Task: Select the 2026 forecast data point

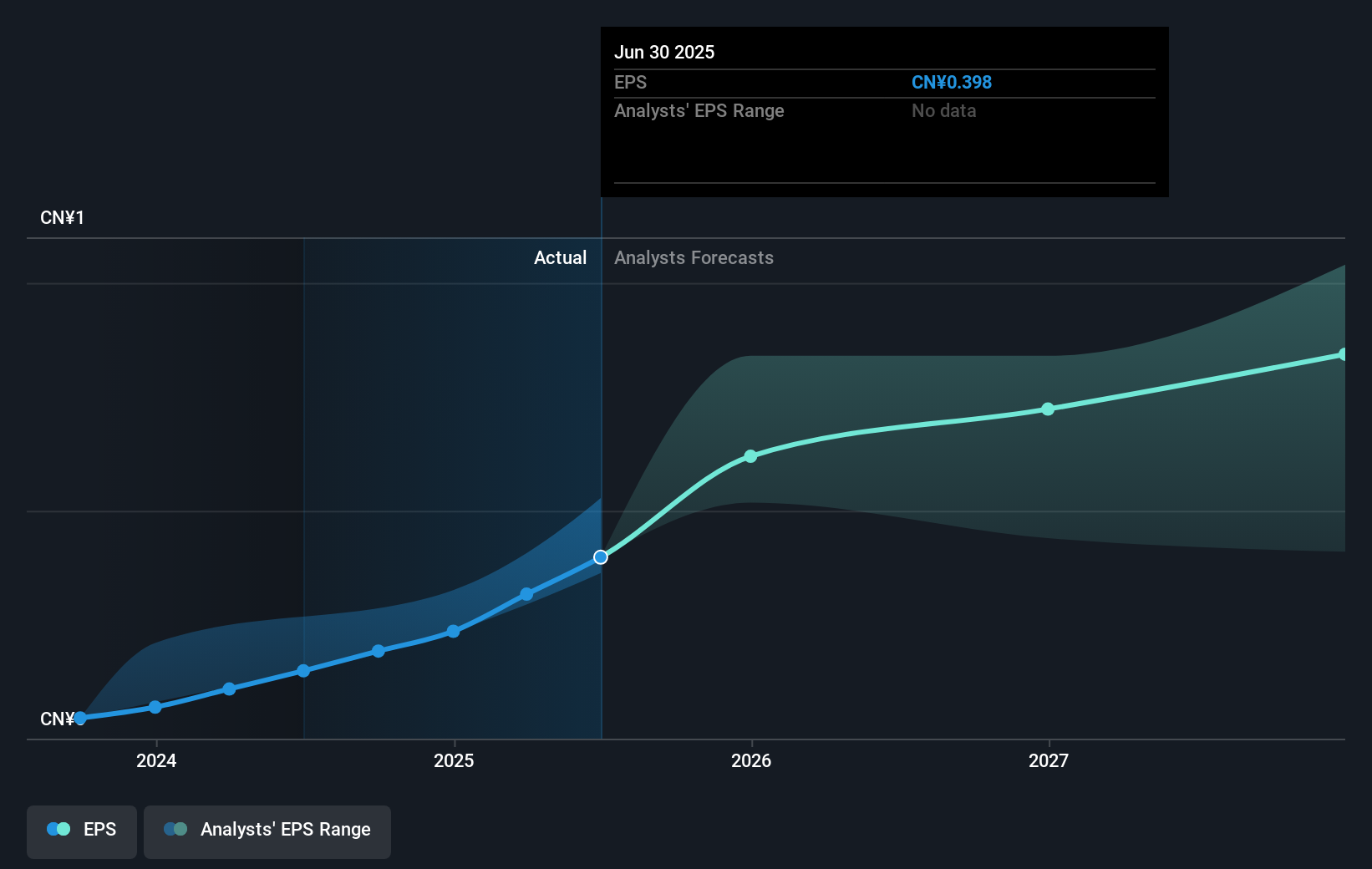Action: tap(750, 456)
